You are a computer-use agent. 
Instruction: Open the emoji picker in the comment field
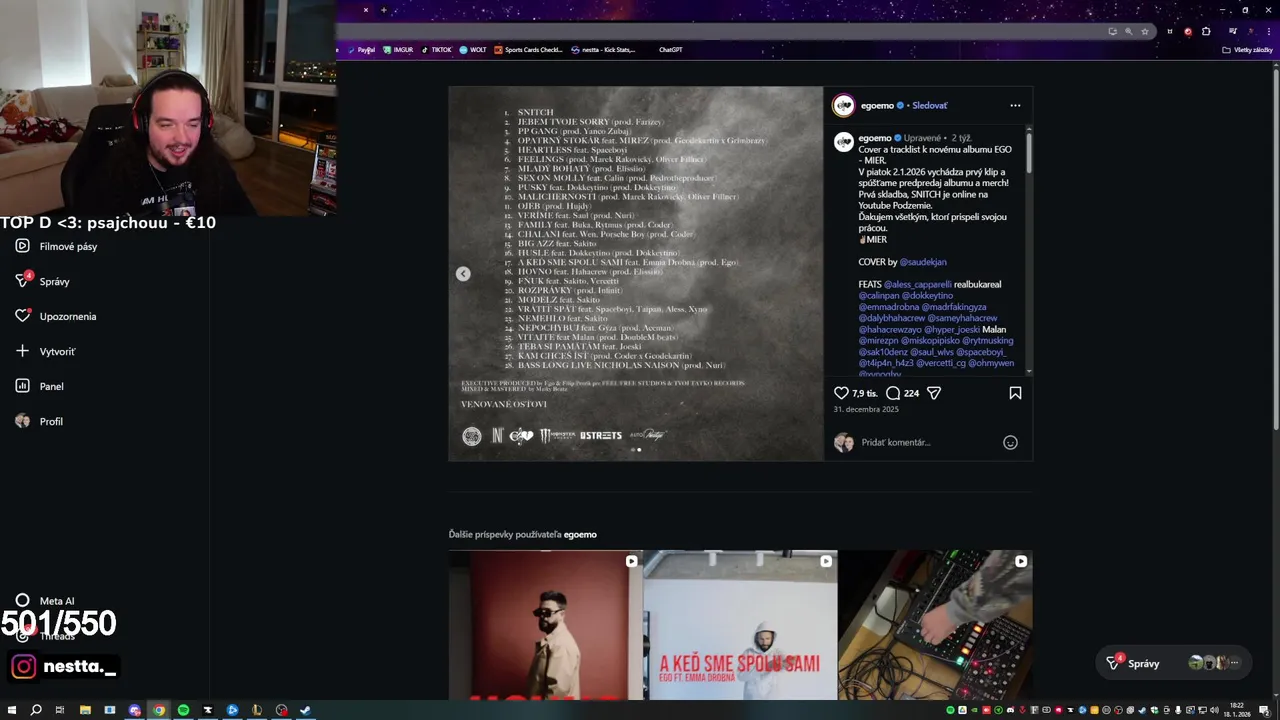click(x=1010, y=442)
